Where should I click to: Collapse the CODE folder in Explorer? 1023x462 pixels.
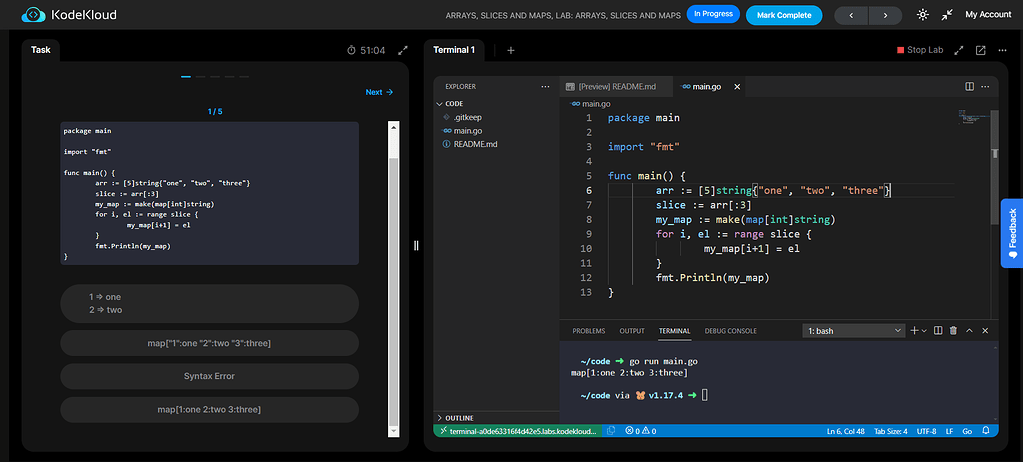tap(453, 103)
